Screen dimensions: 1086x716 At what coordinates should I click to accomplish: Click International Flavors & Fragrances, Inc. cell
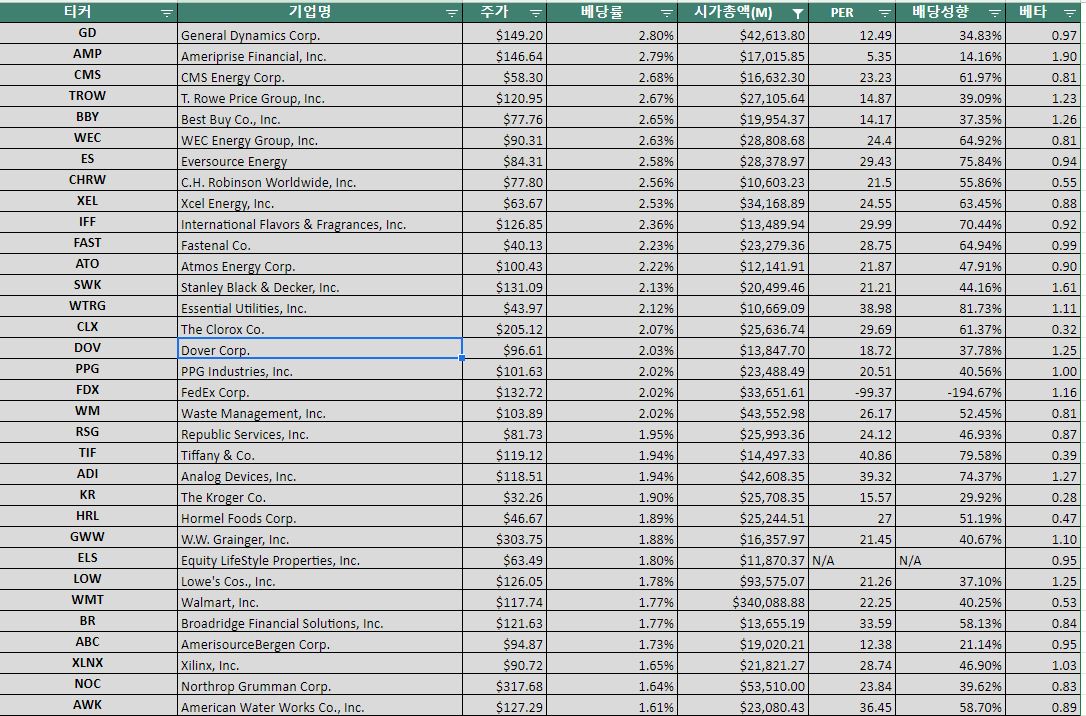[320, 222]
